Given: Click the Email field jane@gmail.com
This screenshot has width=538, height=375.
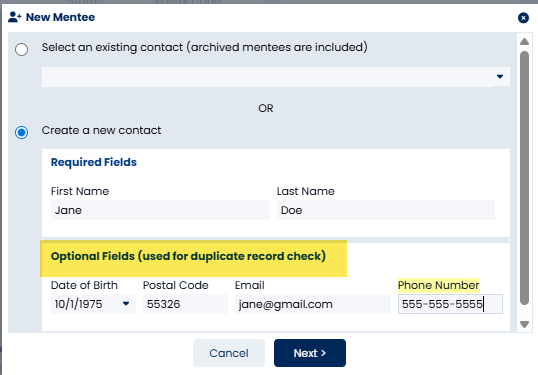Looking at the screenshot, I should click(313, 304).
